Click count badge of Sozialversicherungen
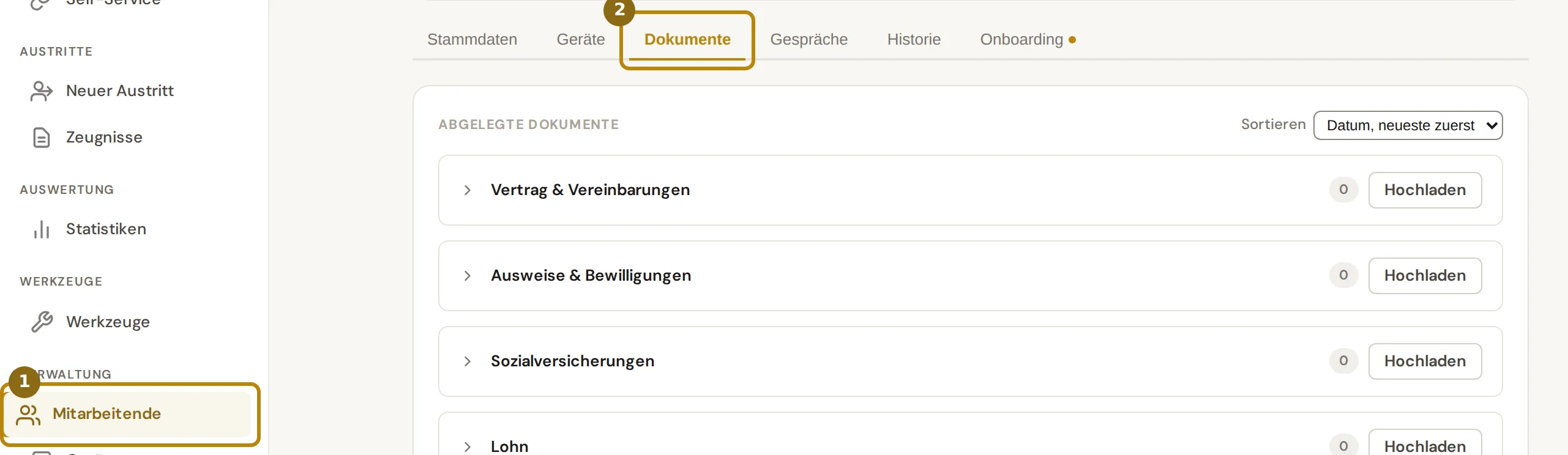Screen dimensions: 1568x455 coord(1343,361)
